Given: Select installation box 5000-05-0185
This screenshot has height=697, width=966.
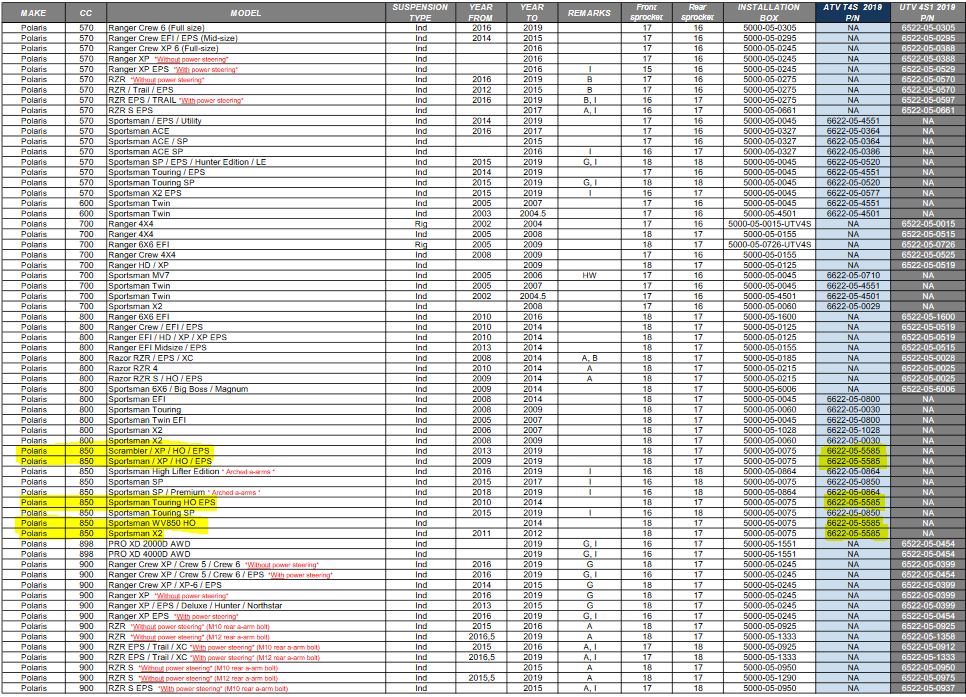Looking at the screenshot, I should click(x=769, y=358).
